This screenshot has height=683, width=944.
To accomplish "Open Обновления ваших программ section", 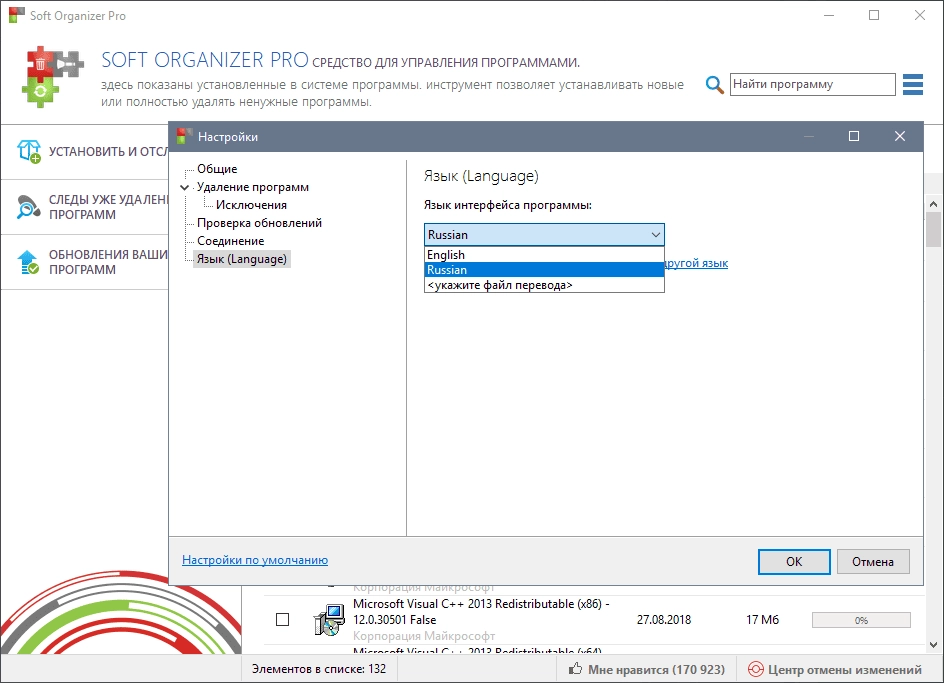I will click(84, 262).
